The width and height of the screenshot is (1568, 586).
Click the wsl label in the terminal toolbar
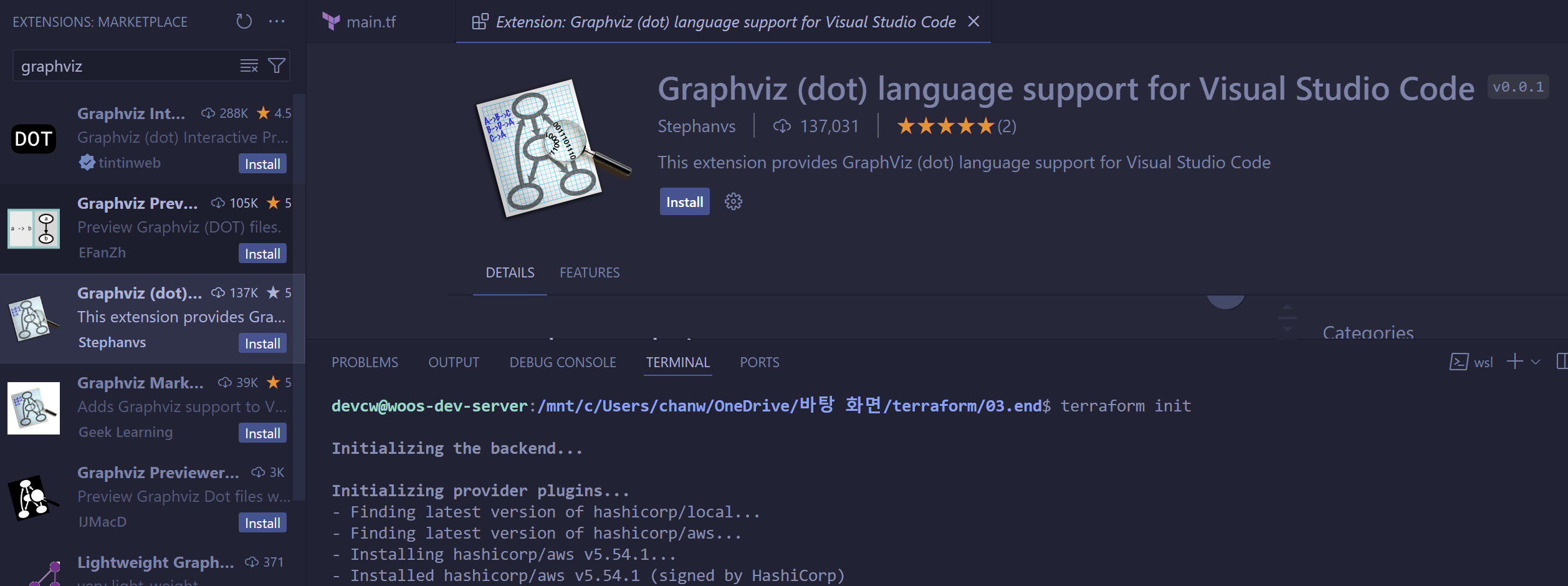click(1483, 363)
